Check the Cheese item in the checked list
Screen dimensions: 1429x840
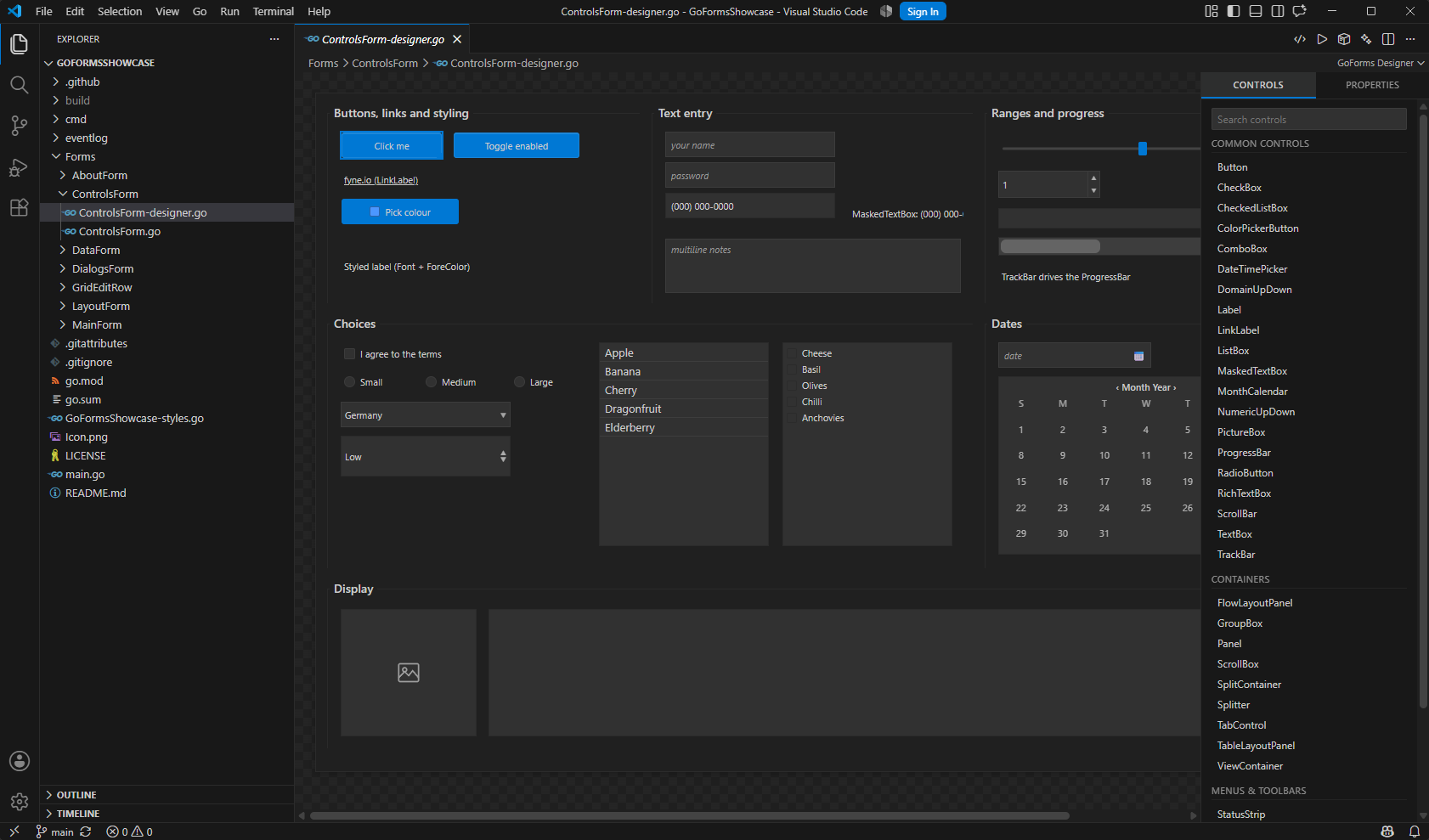click(793, 353)
